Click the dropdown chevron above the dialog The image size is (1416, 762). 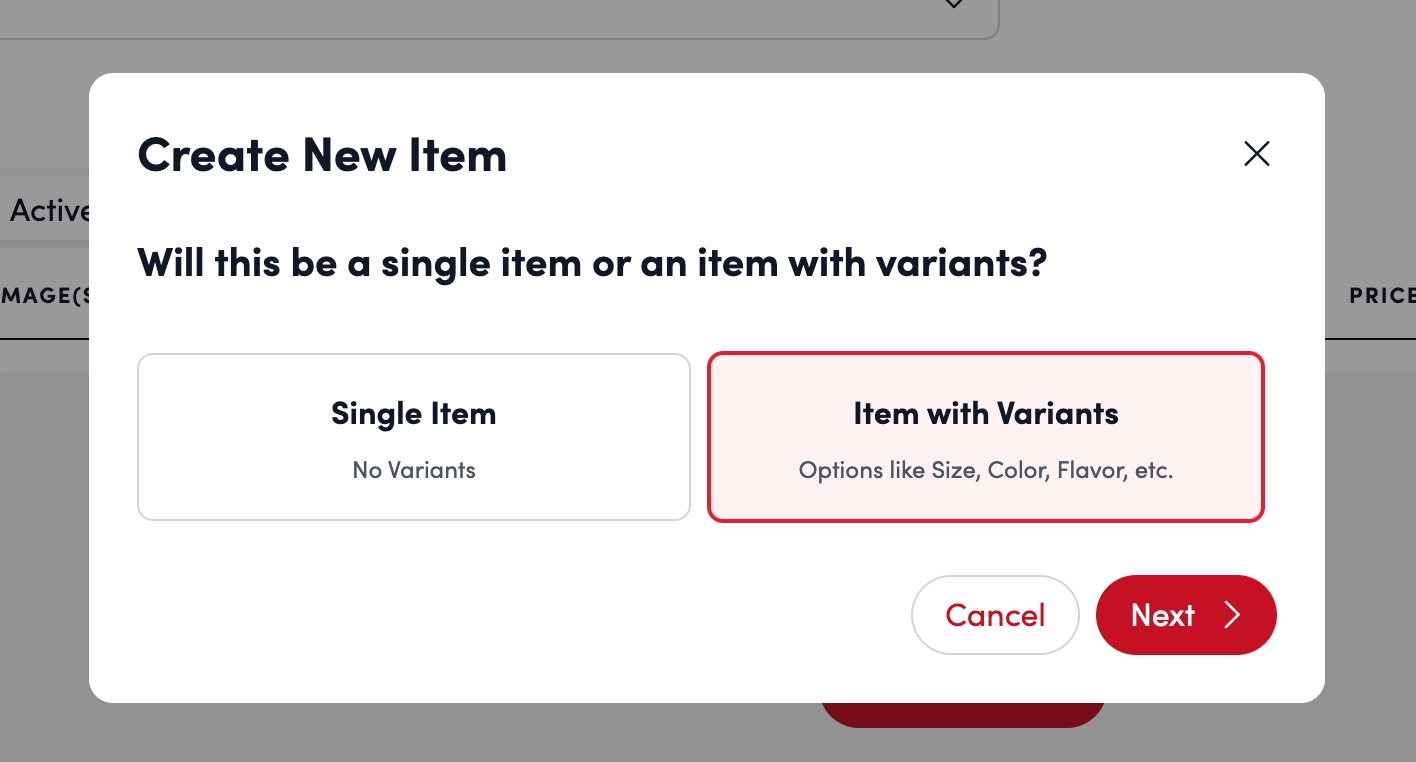point(953,5)
